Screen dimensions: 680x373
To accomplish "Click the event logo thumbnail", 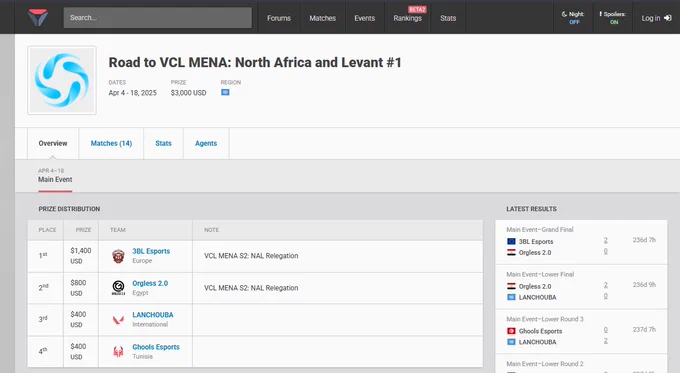I will 62,81.
